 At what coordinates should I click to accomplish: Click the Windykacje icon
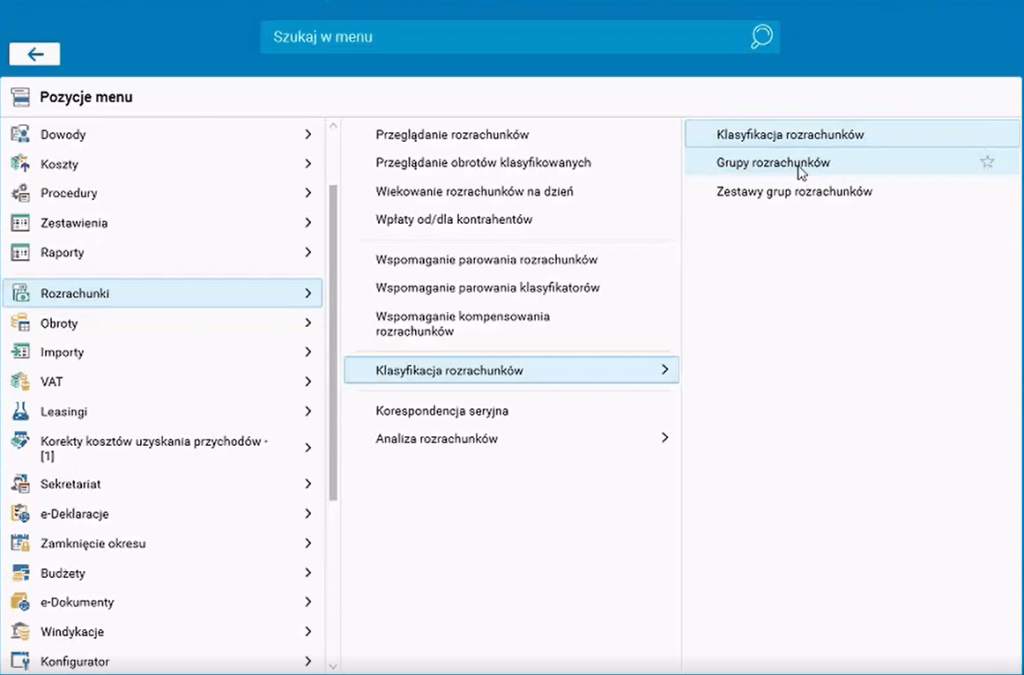pos(20,631)
